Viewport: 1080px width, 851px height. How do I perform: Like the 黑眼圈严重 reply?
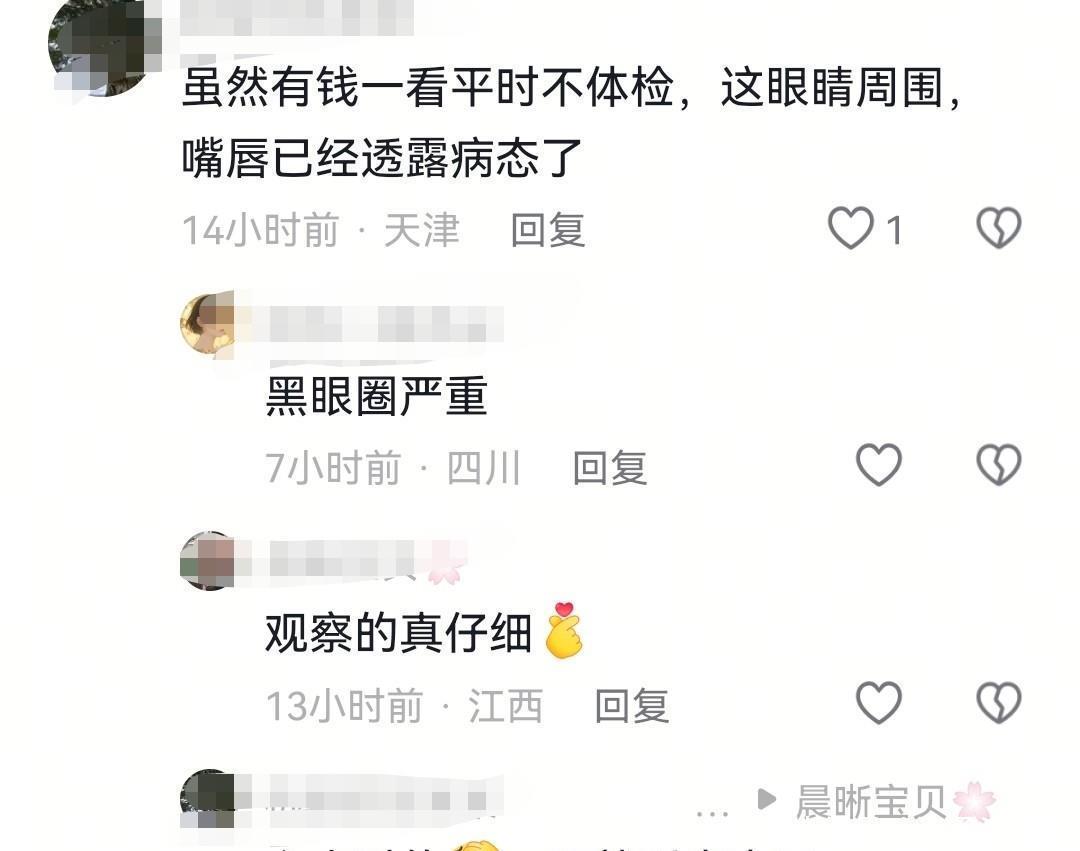pyautogui.click(x=879, y=465)
